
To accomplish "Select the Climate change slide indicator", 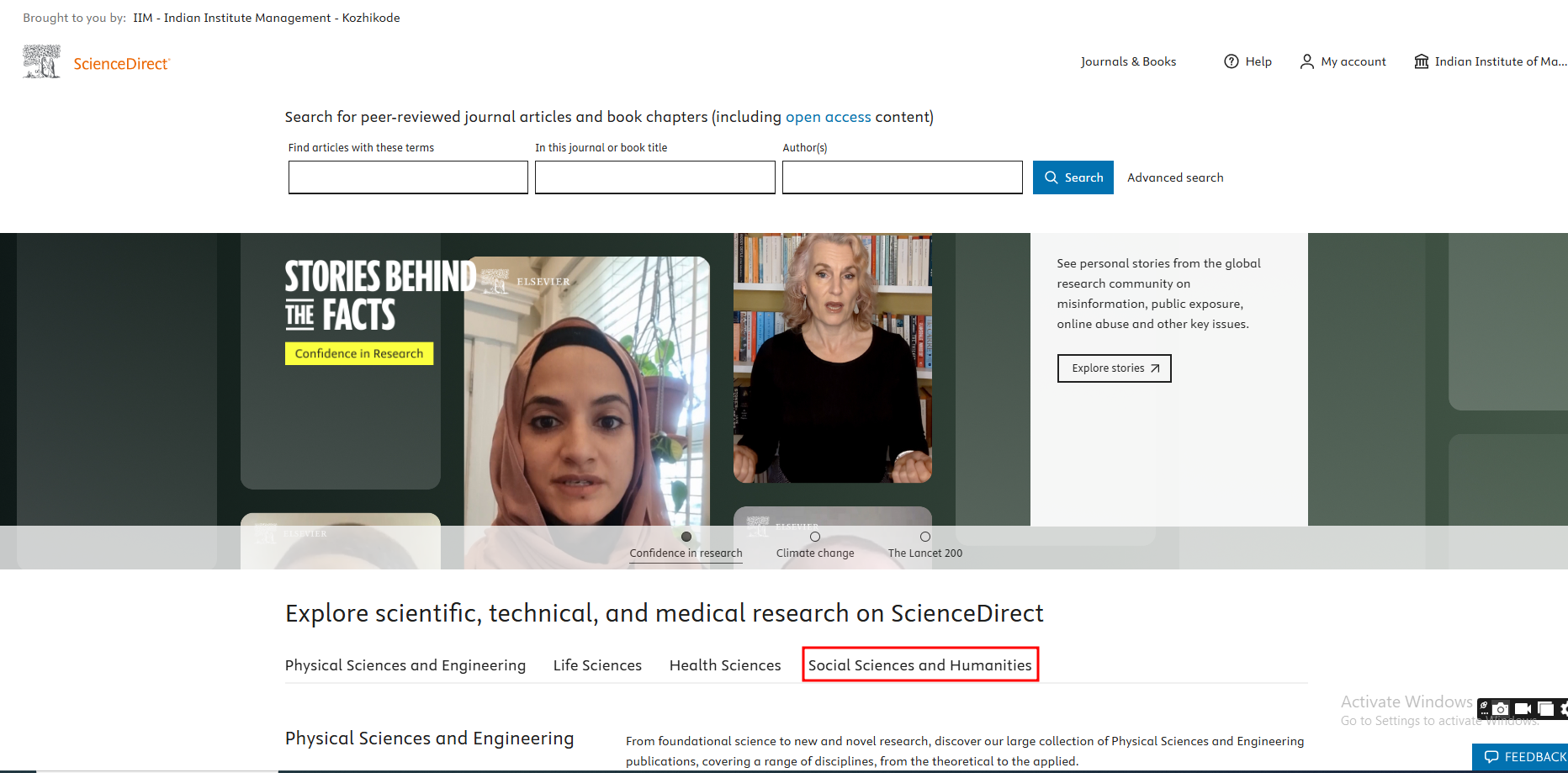I will pyautogui.click(x=814, y=537).
